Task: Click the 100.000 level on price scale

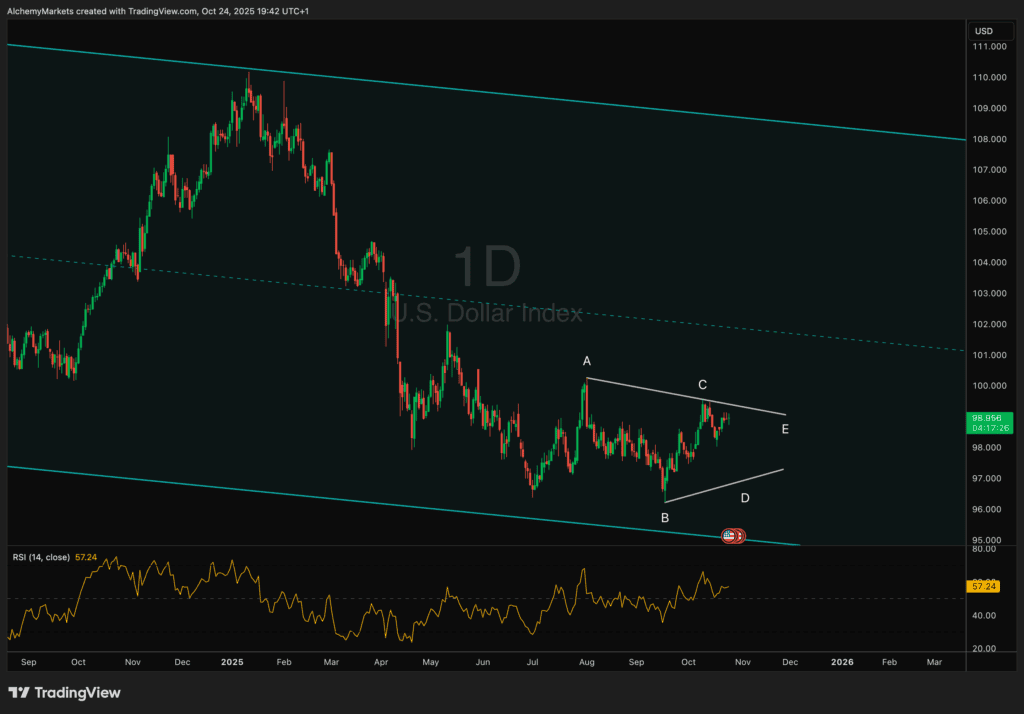Action: tap(988, 386)
